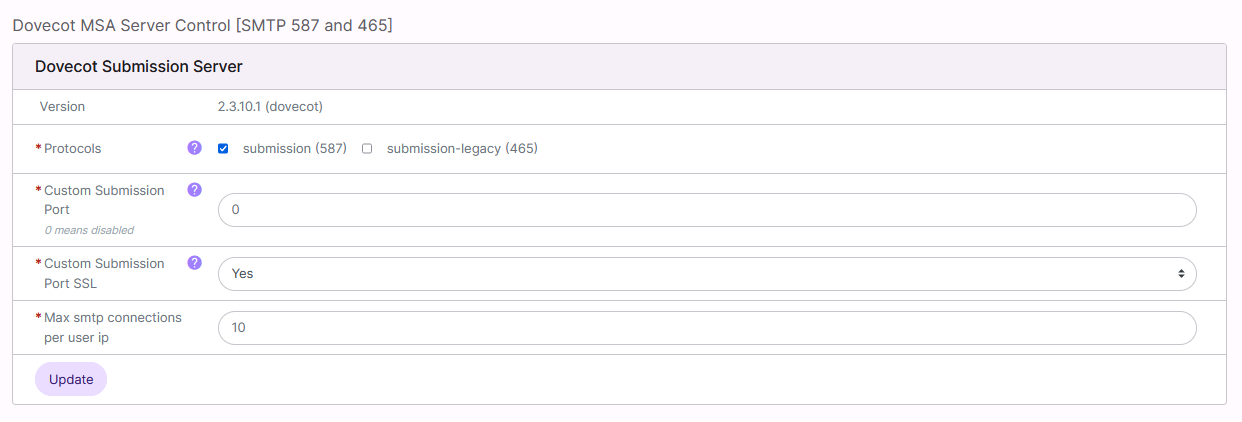Screen dimensions: 1242x422
Task: Click the "0 means disabled" hint text
Action: [89, 230]
